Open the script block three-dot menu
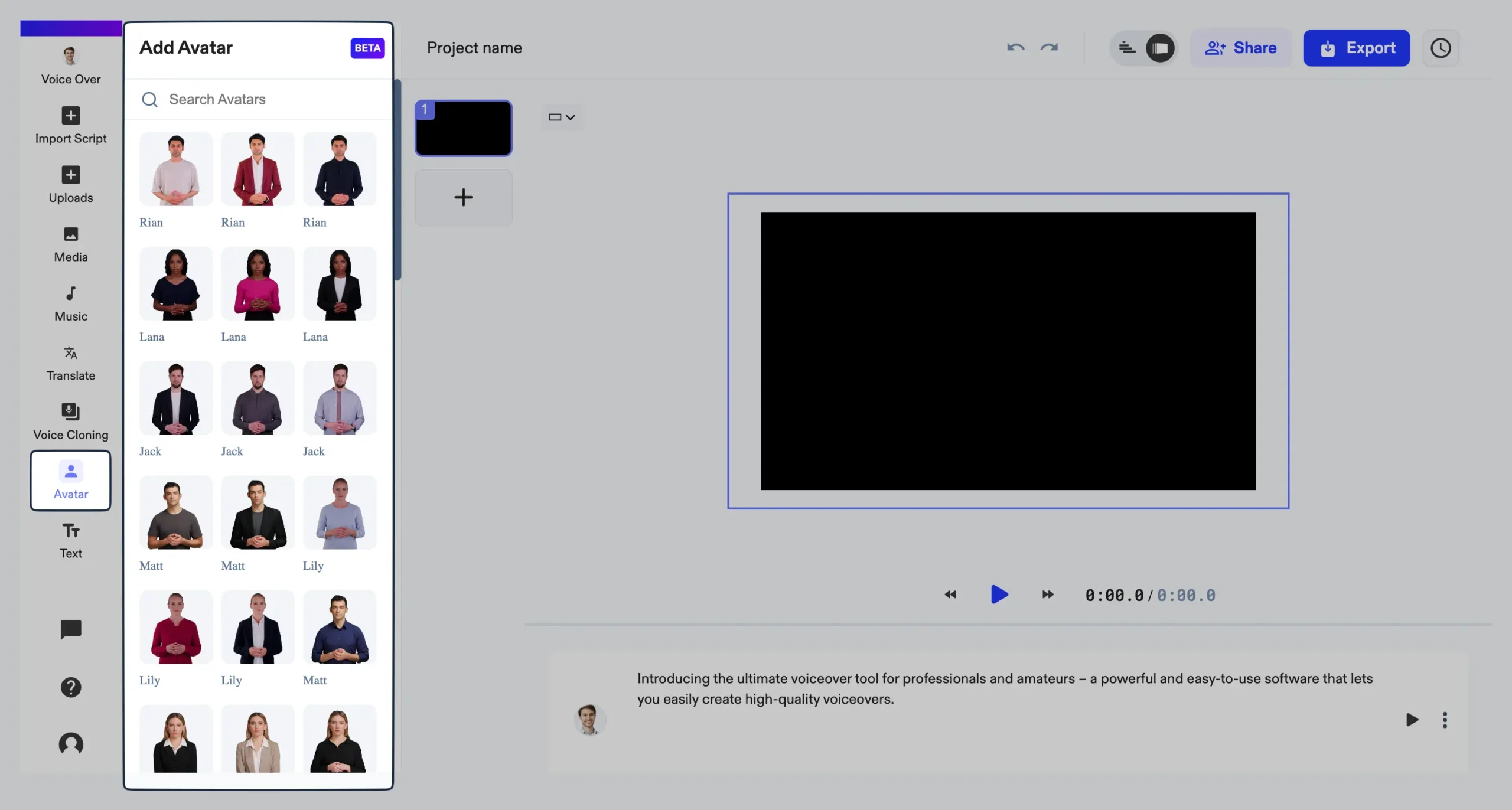The image size is (1512, 810). [x=1445, y=720]
